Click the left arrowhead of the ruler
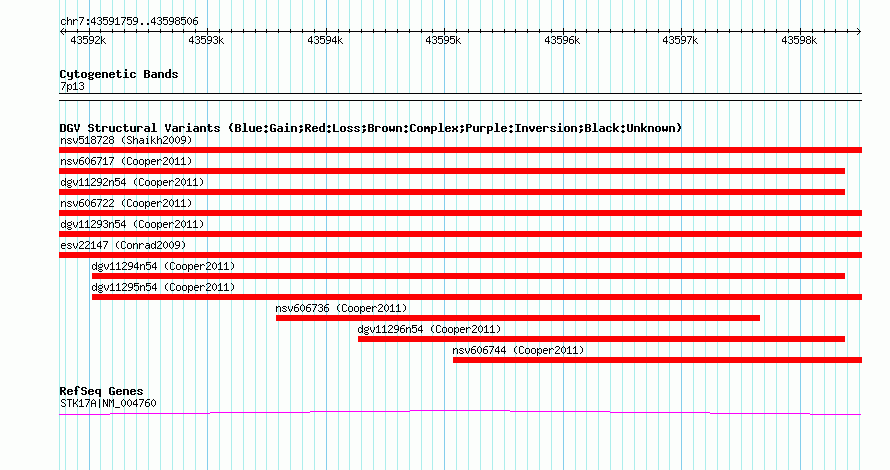This screenshot has height=470, width=890. coord(62,32)
